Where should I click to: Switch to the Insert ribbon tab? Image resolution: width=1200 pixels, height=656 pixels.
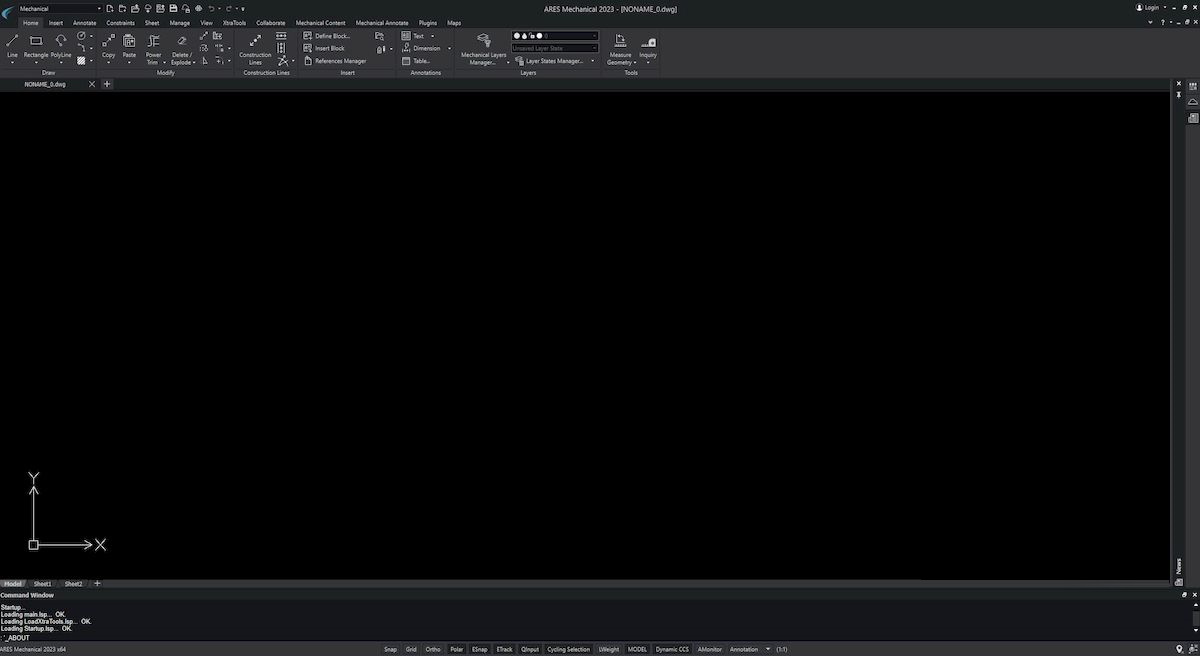pos(56,22)
